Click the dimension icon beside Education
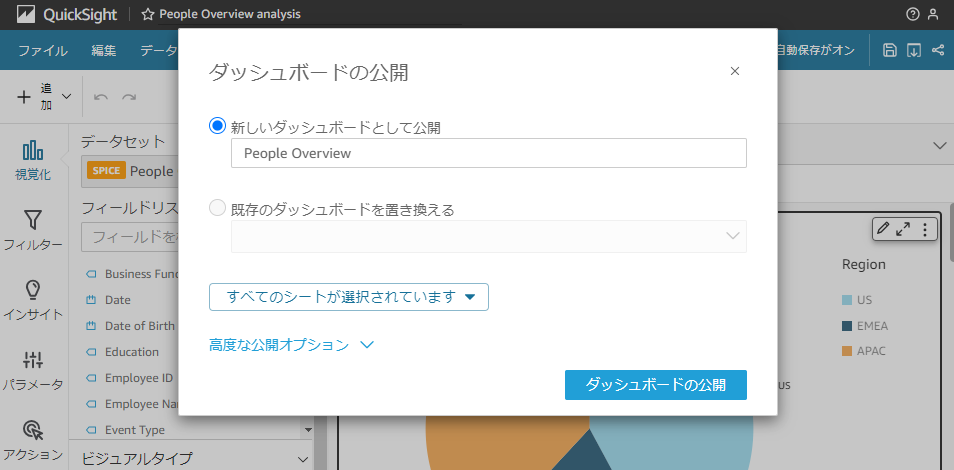Image resolution: width=954 pixels, height=470 pixels. tap(92, 352)
